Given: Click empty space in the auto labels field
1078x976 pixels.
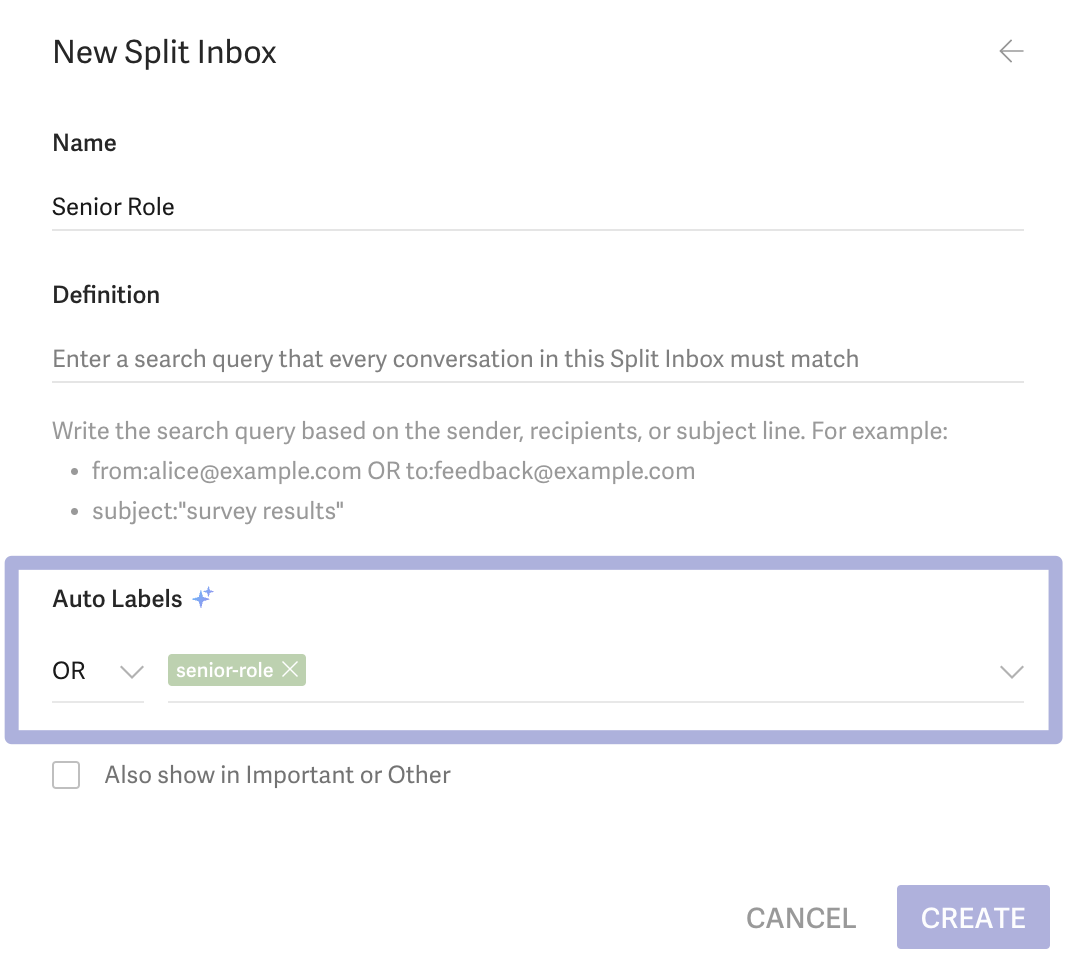Looking at the screenshot, I should coord(646,671).
